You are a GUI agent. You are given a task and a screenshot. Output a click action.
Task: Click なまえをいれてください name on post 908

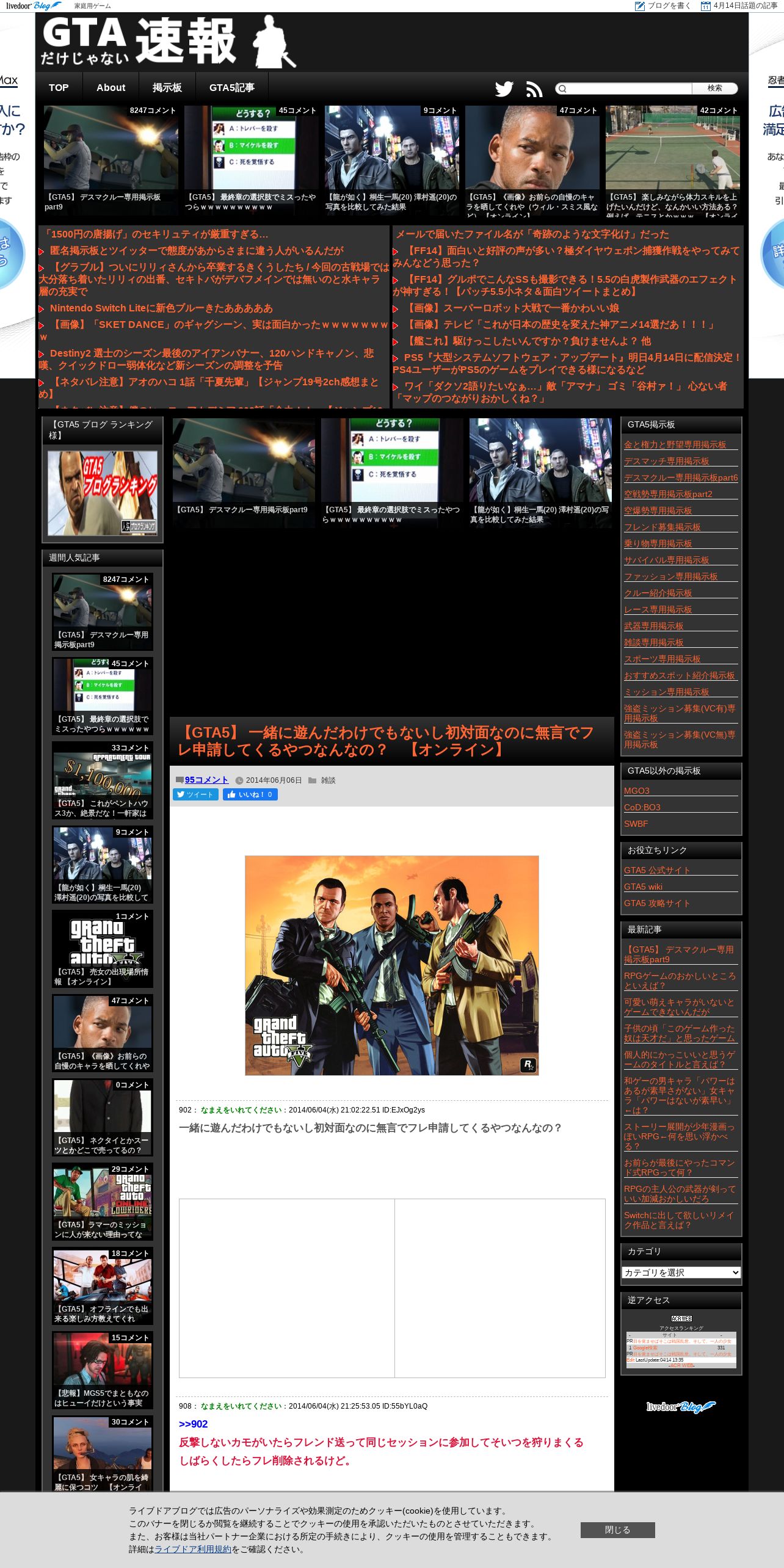[x=241, y=1406]
